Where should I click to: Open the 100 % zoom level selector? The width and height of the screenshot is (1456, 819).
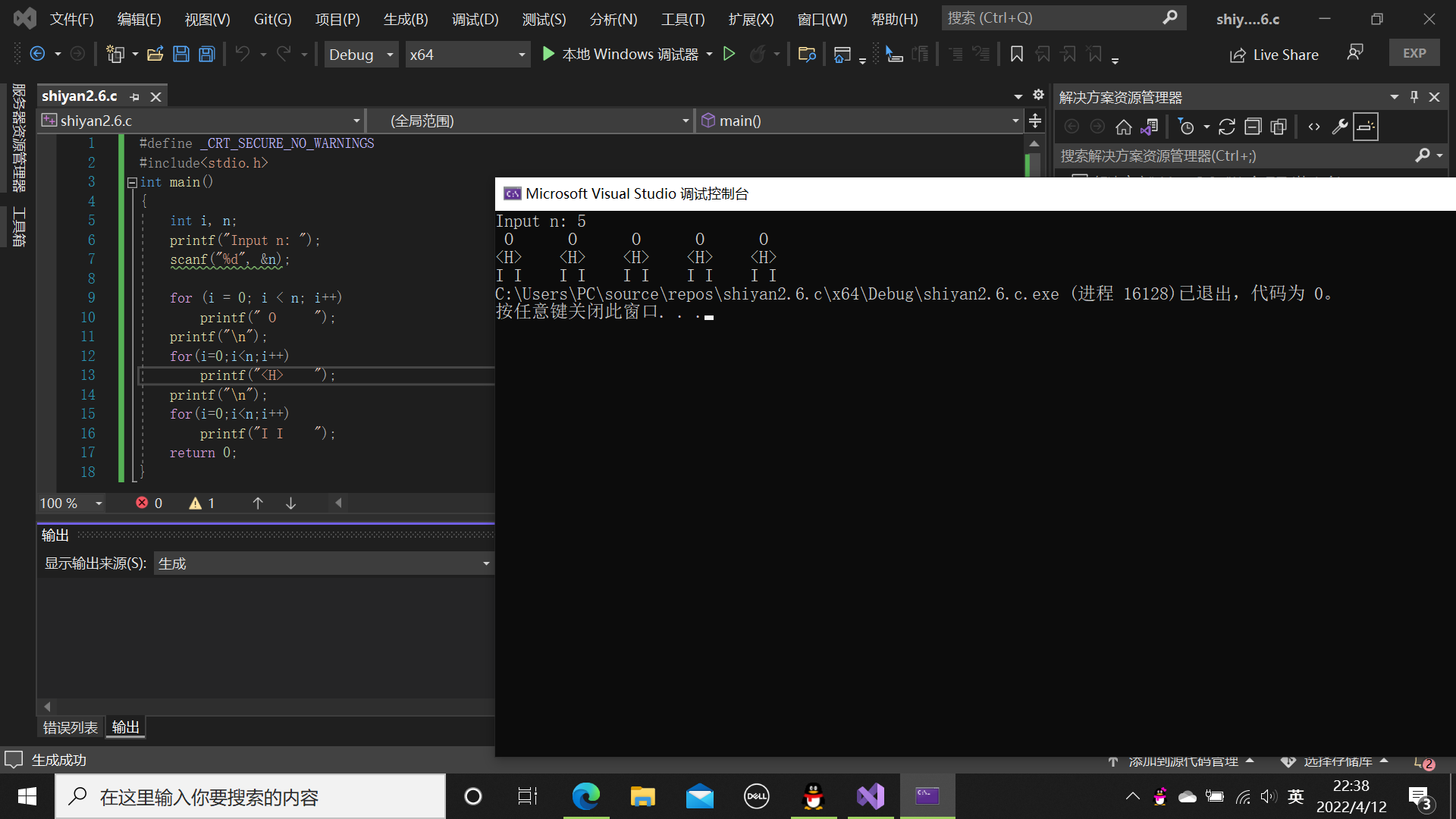pos(99,504)
